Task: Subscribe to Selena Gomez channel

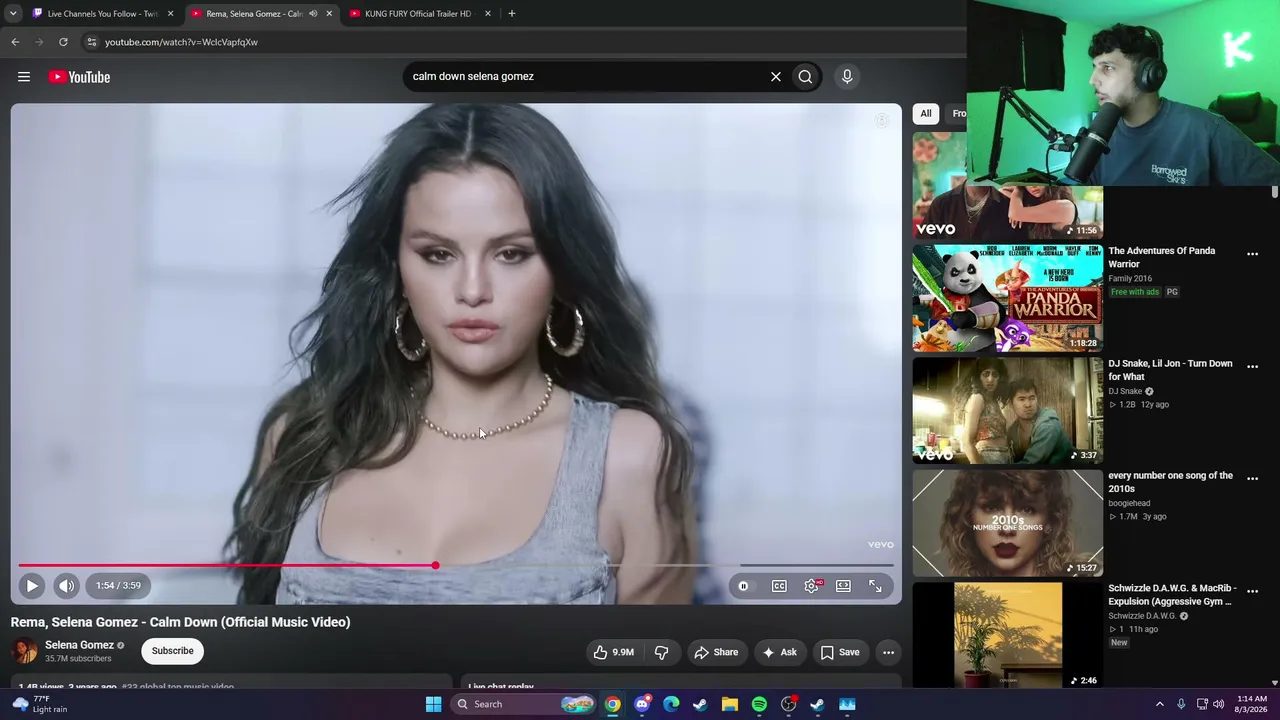Action: click(172, 651)
